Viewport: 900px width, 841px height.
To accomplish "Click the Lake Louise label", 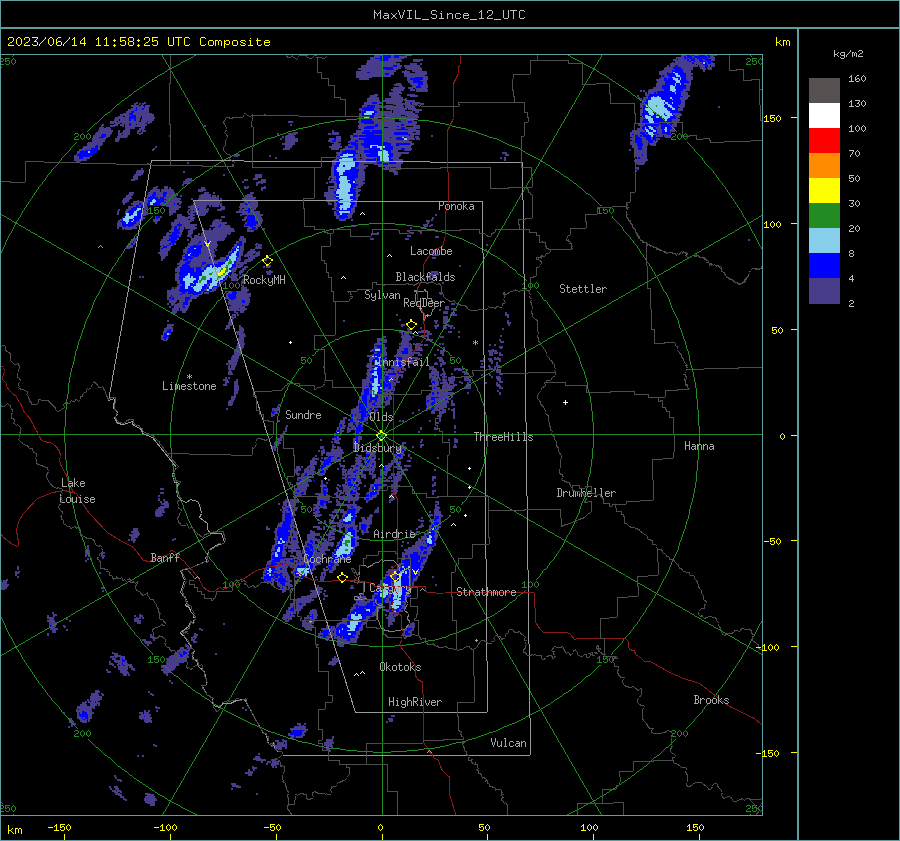I will point(77,491).
